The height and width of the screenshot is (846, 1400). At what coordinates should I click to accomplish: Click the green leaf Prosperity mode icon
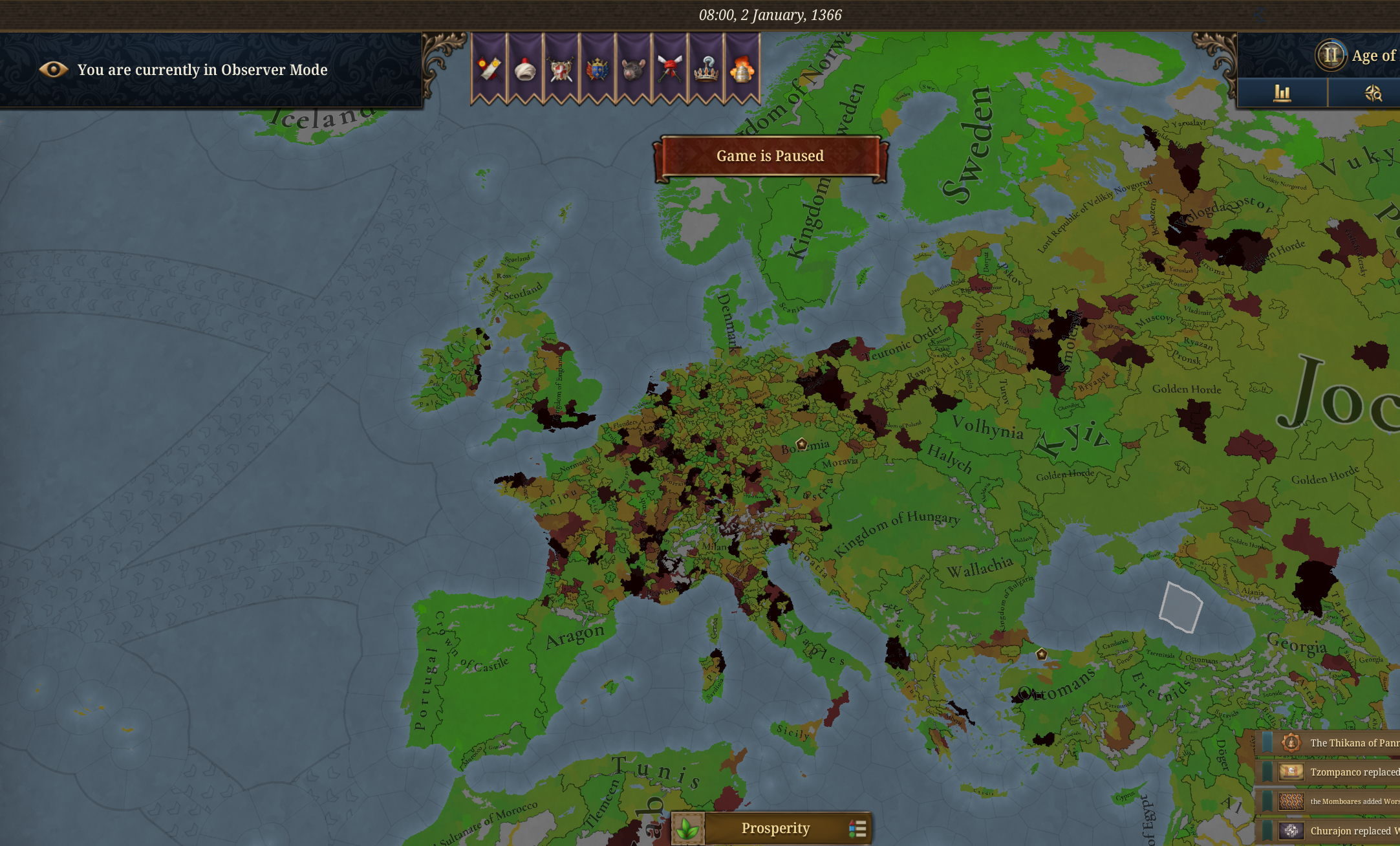[x=687, y=829]
